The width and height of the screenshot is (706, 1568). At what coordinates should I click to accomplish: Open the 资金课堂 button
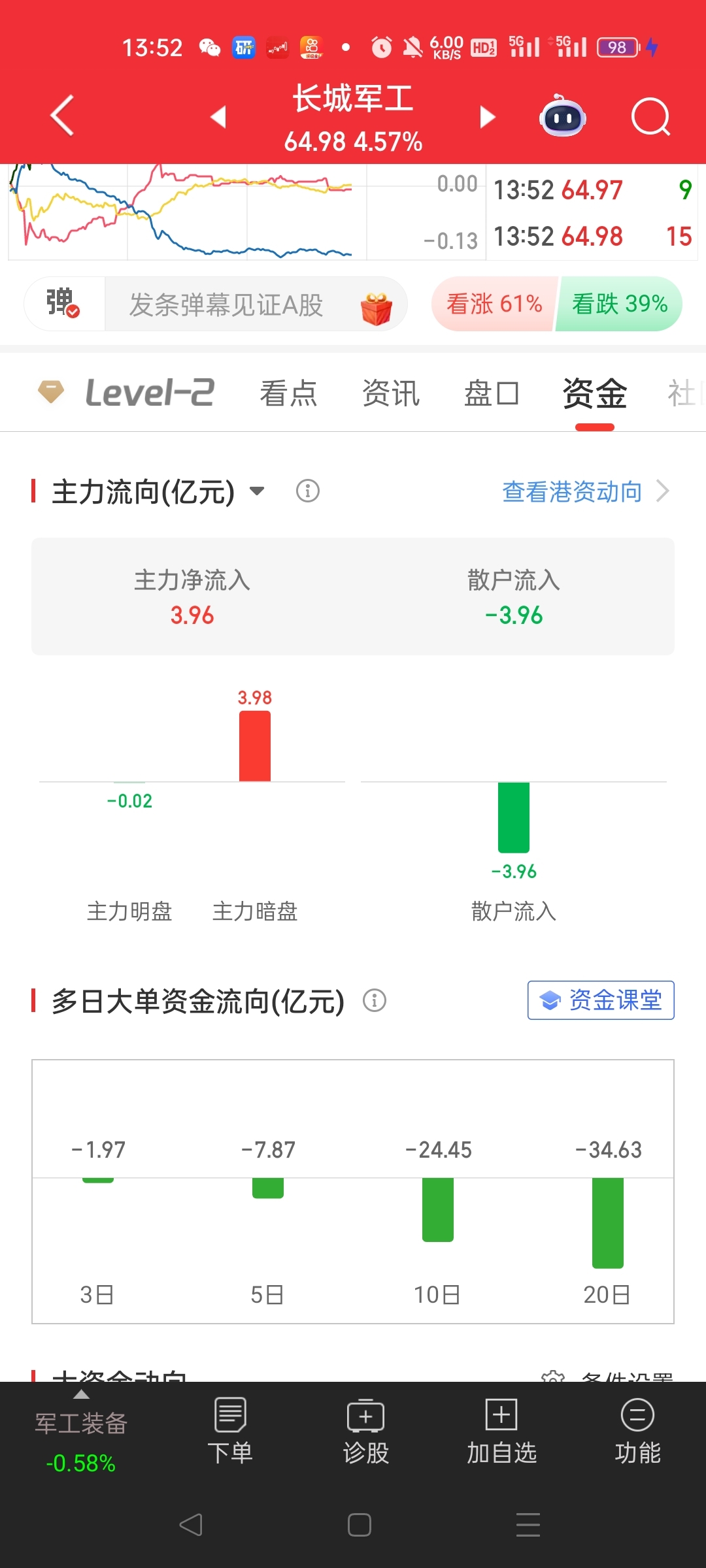(x=601, y=1000)
